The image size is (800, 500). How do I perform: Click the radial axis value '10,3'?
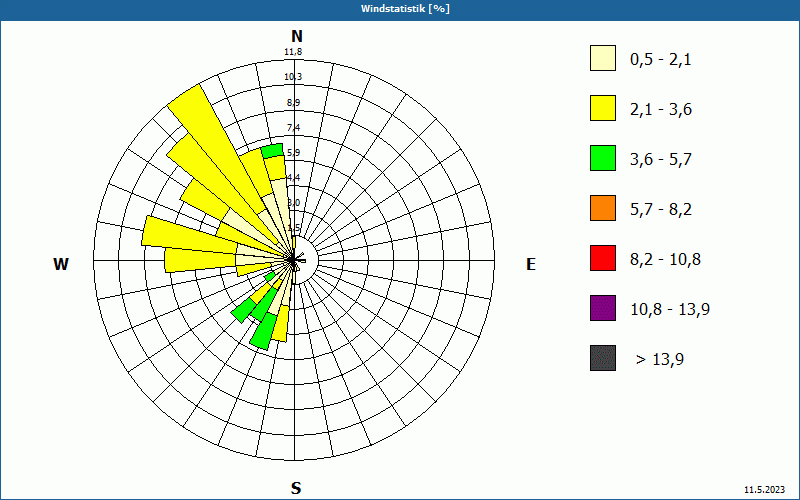coord(293,77)
